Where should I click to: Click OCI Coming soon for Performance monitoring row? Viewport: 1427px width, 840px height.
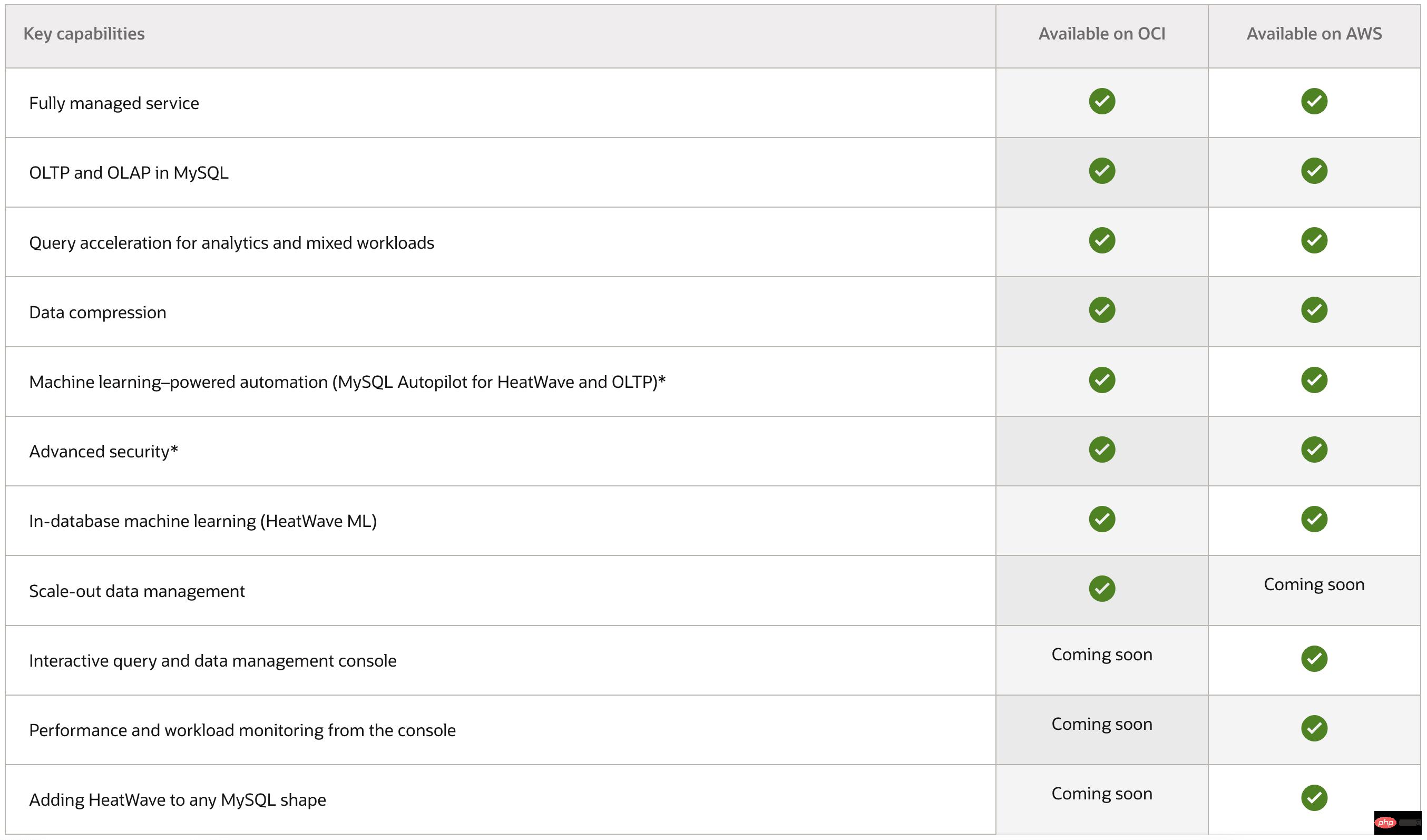[1101, 725]
